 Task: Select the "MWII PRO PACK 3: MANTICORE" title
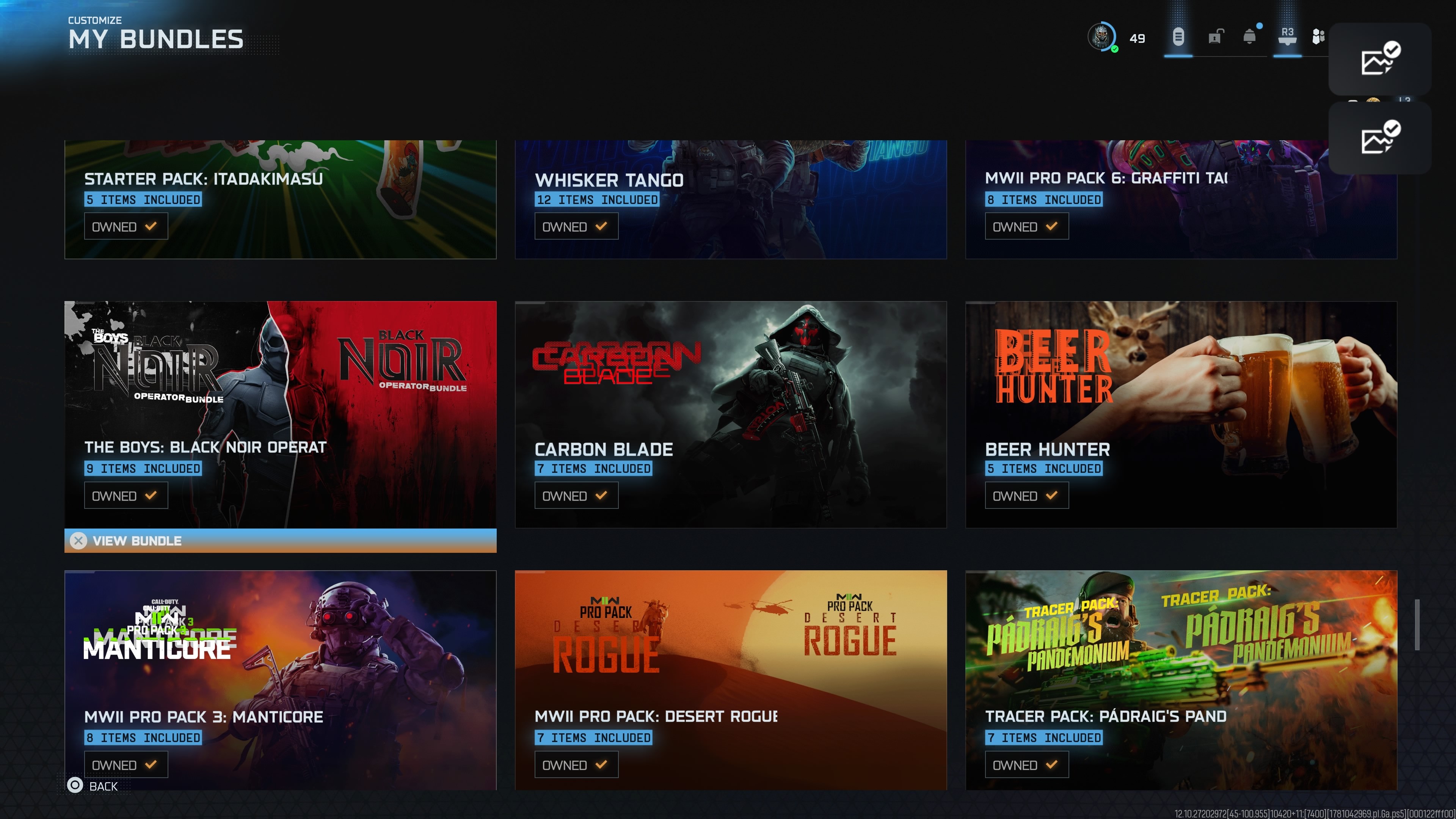tap(204, 717)
